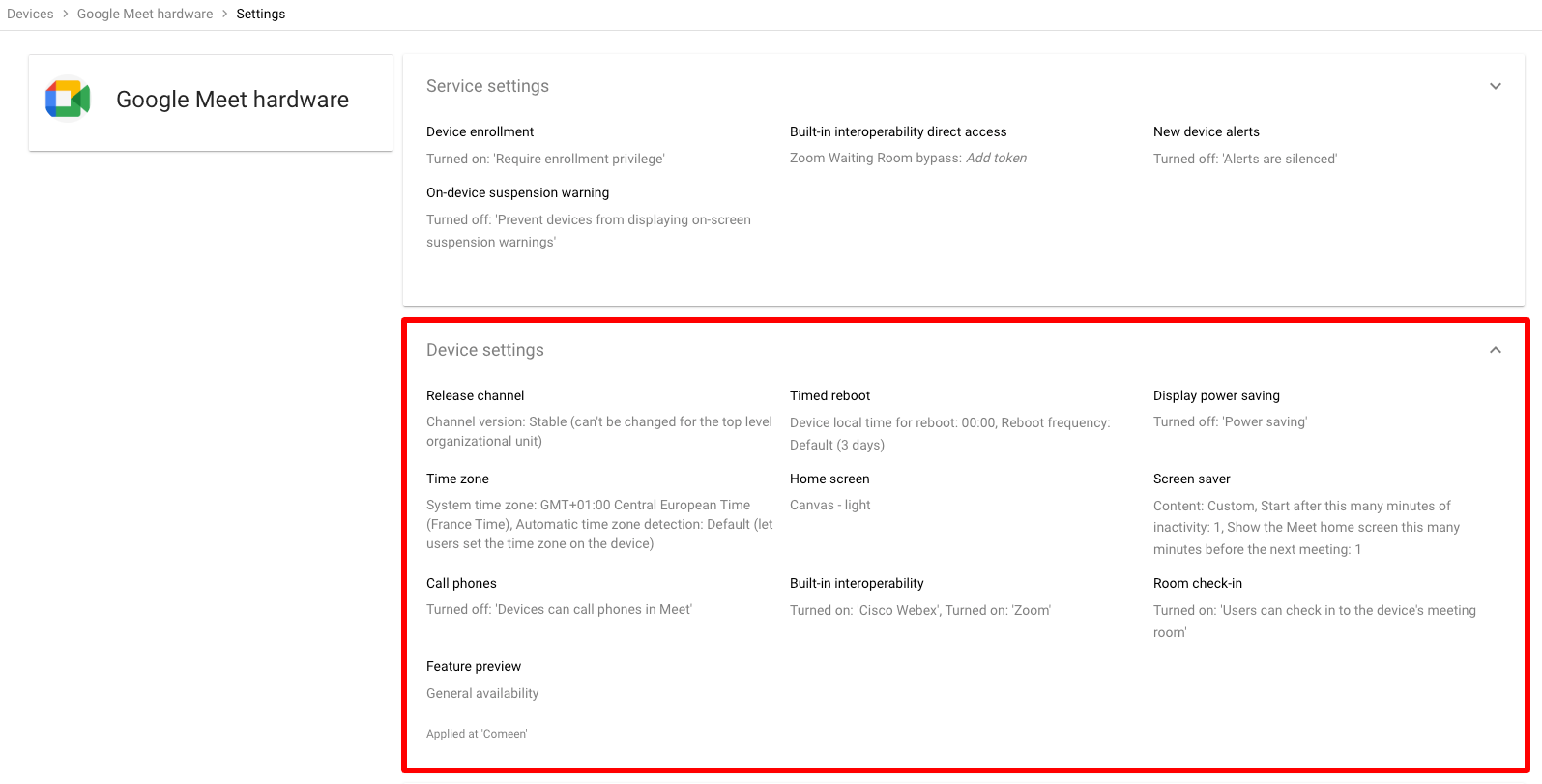Click the Service settings heading
1542x784 pixels.
[487, 86]
